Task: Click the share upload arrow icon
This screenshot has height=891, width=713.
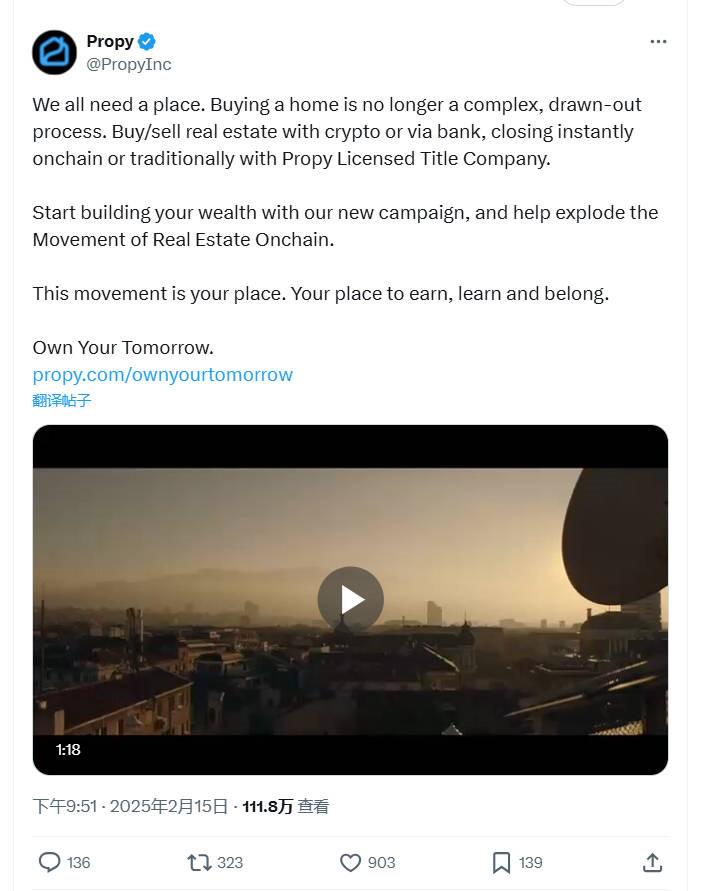Action: 652,862
